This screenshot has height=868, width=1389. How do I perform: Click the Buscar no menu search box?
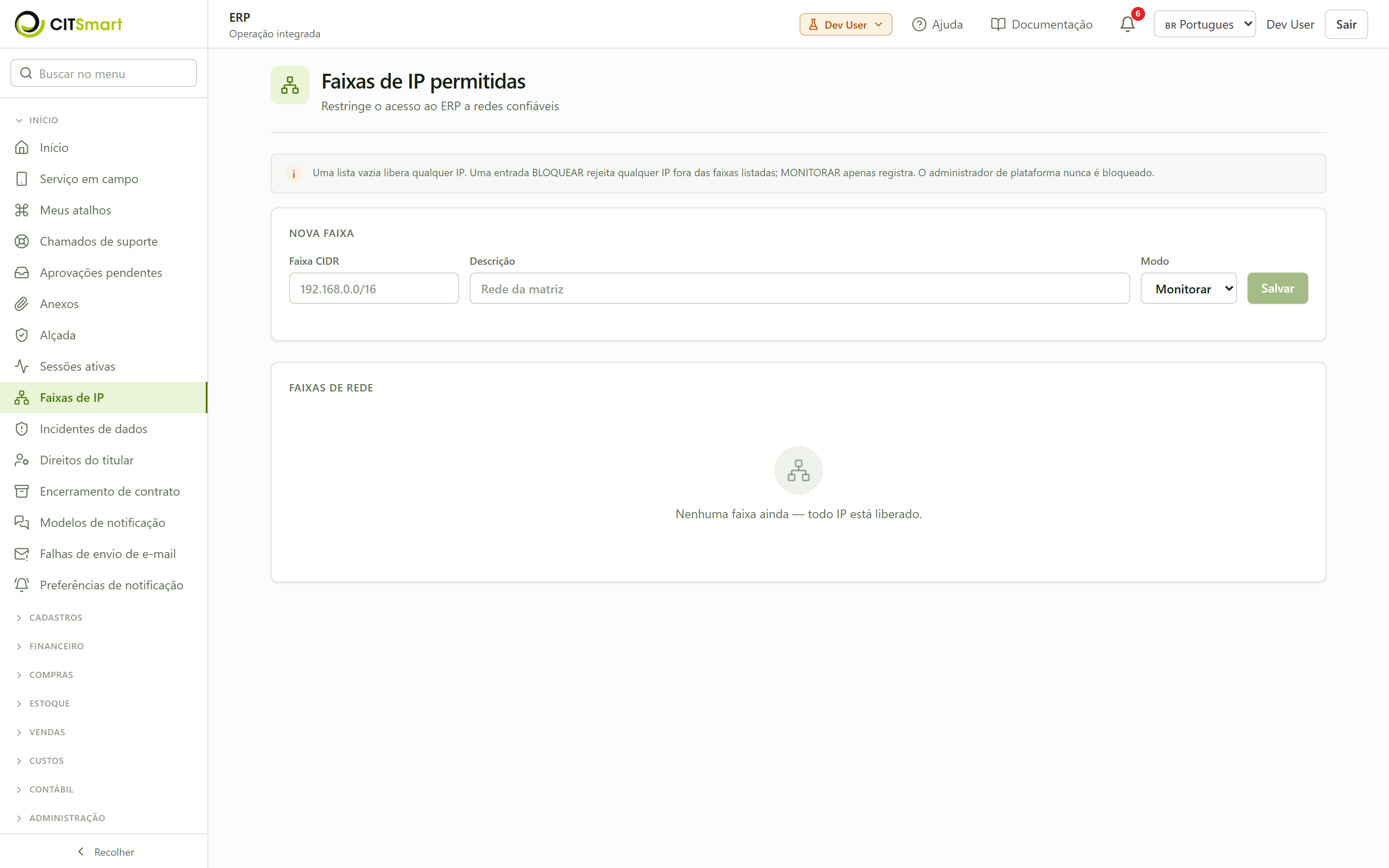104,73
